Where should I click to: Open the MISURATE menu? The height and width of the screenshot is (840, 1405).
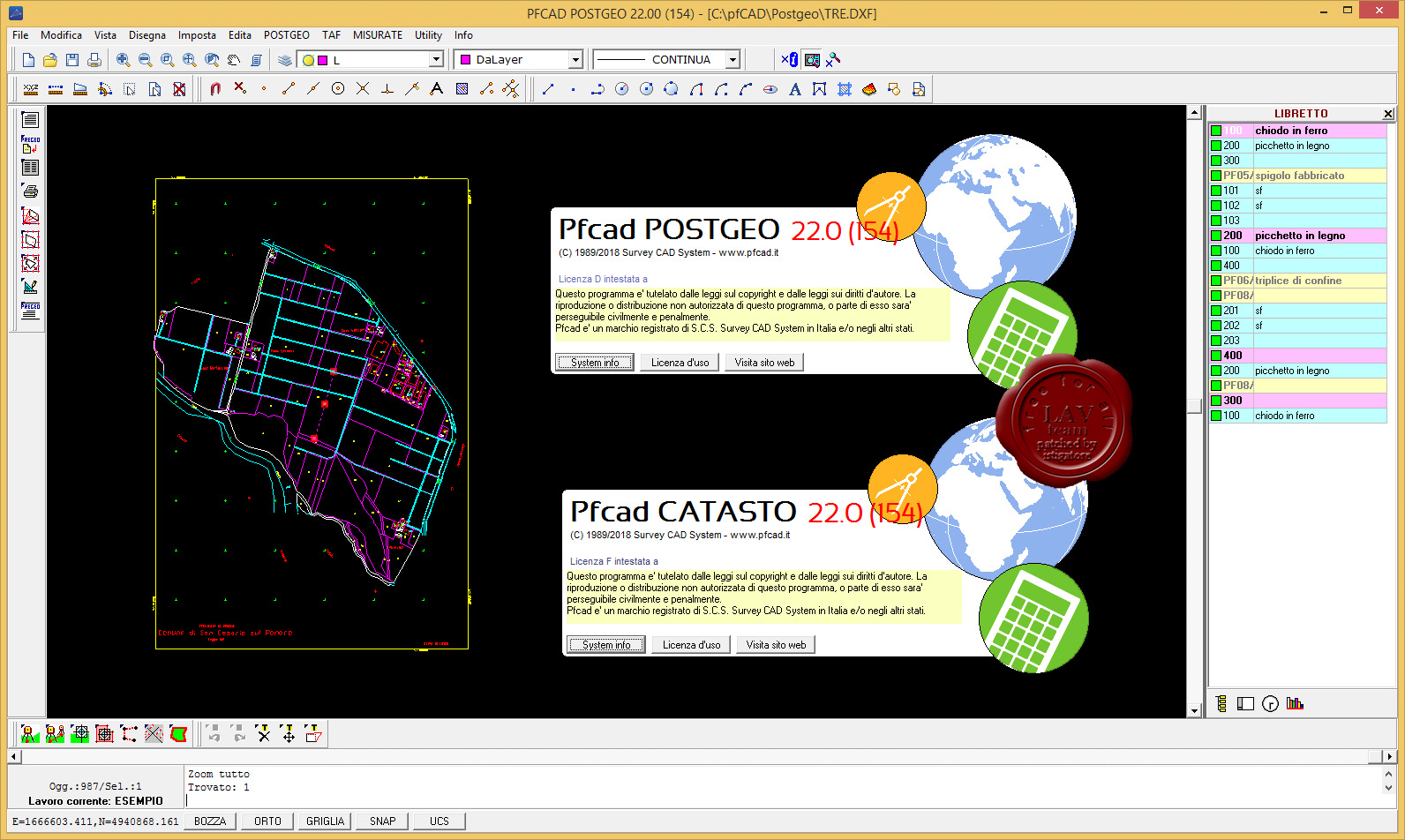point(378,35)
